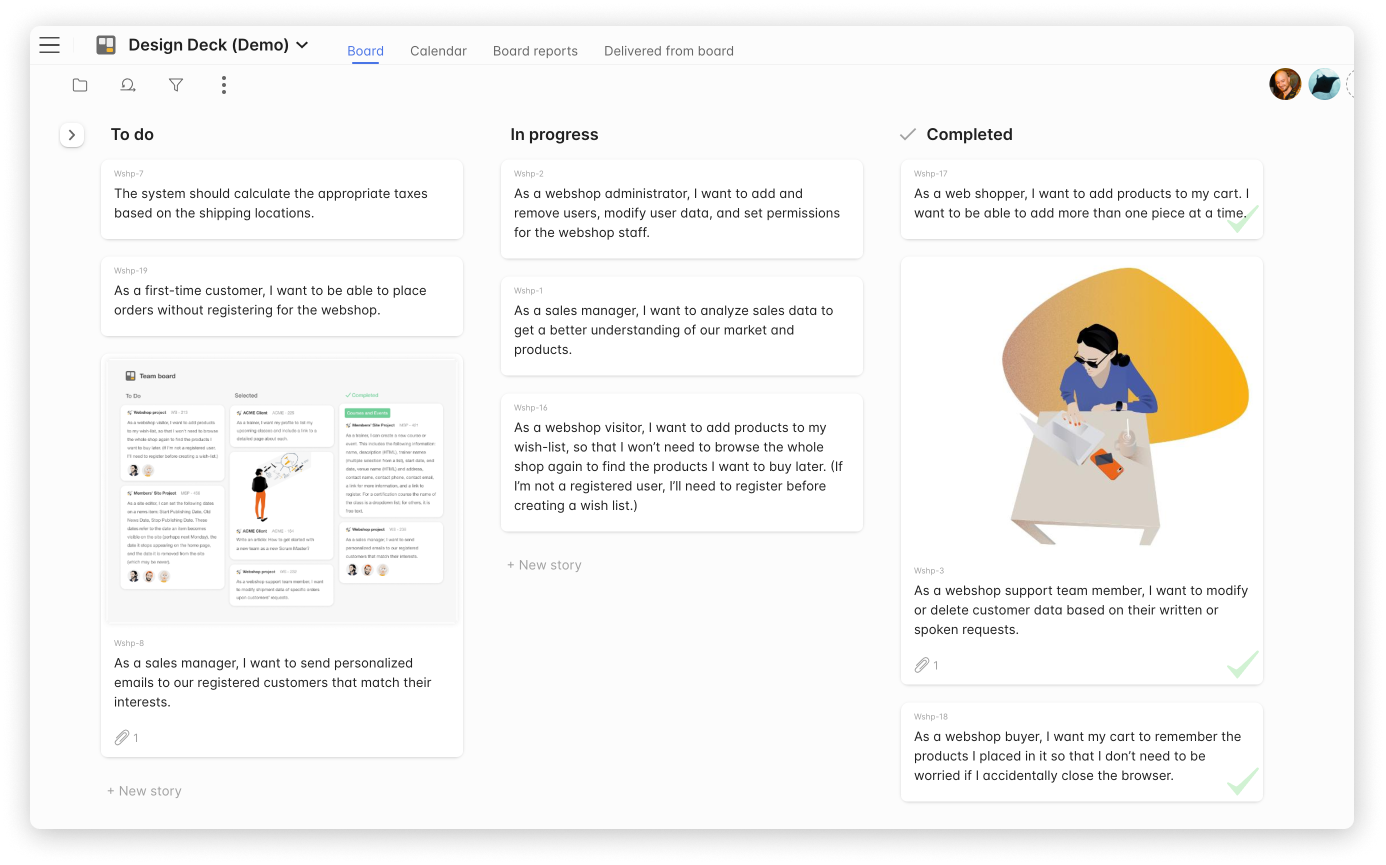Toggle the green checkmark on Wshp-3 card
Viewport: 1386px width, 865px height.
pyautogui.click(x=1242, y=664)
